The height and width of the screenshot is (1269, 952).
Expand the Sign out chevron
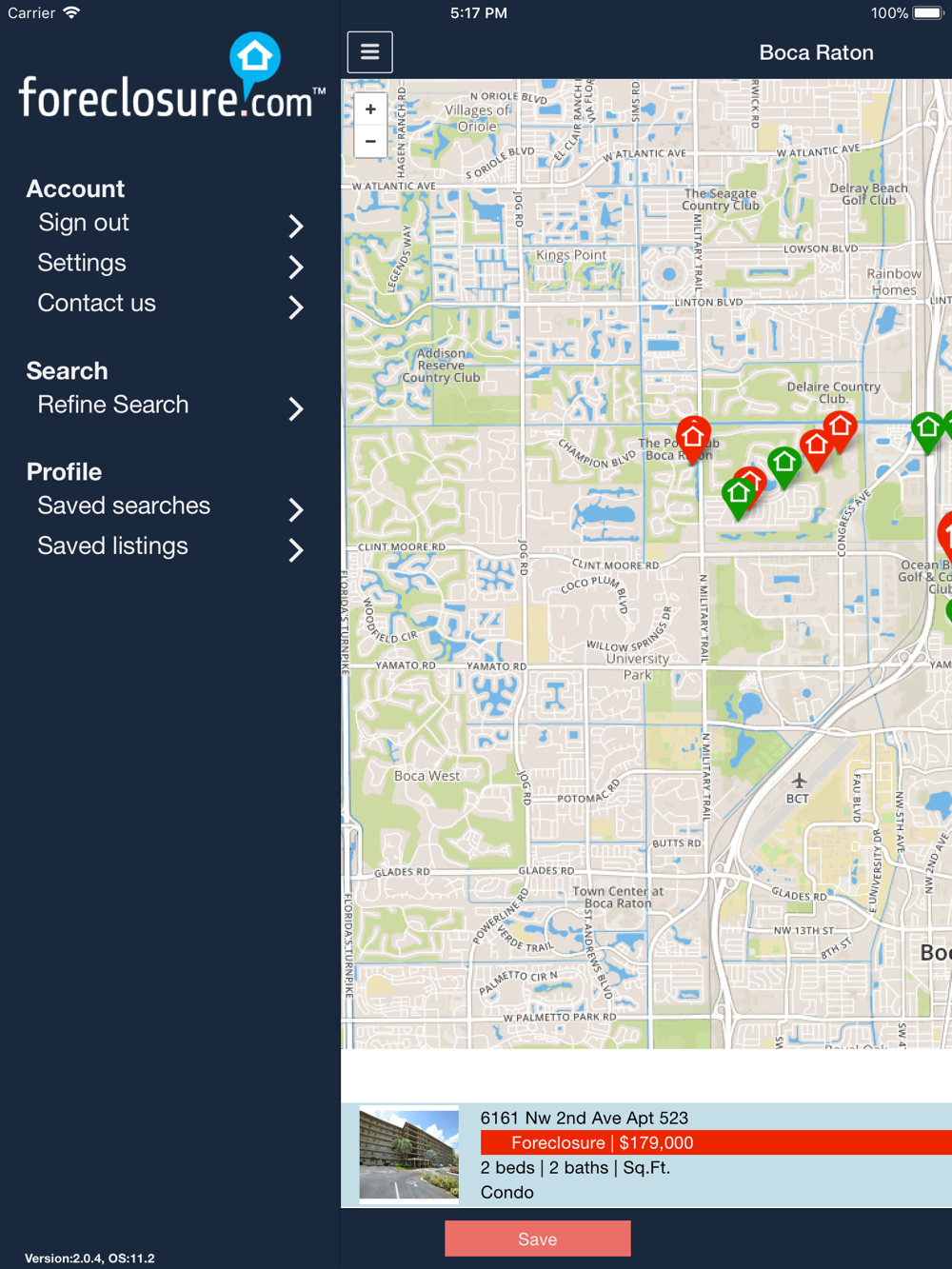pos(296,226)
